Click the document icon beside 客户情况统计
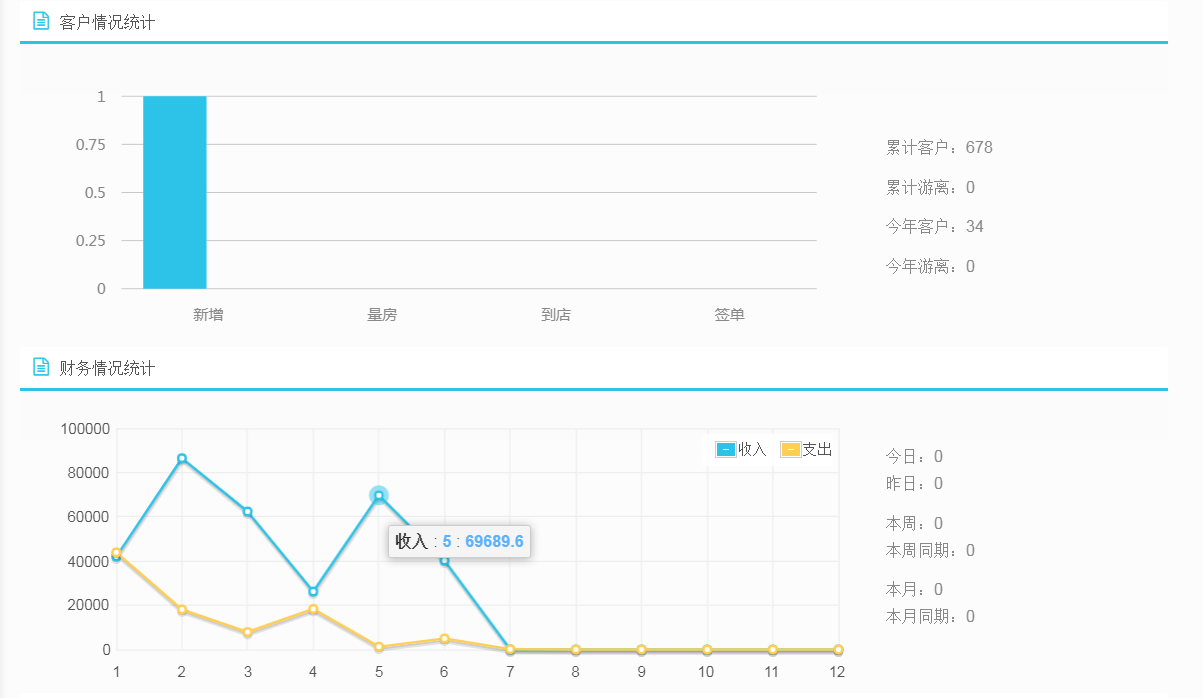This screenshot has width=1203, height=698. (x=39, y=20)
